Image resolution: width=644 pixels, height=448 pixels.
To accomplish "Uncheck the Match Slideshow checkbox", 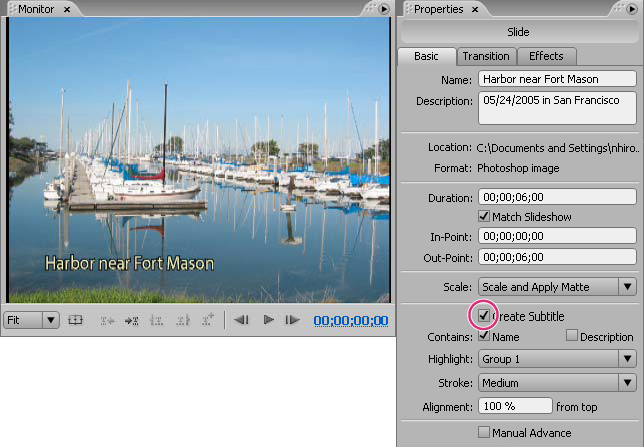I will pos(484,216).
